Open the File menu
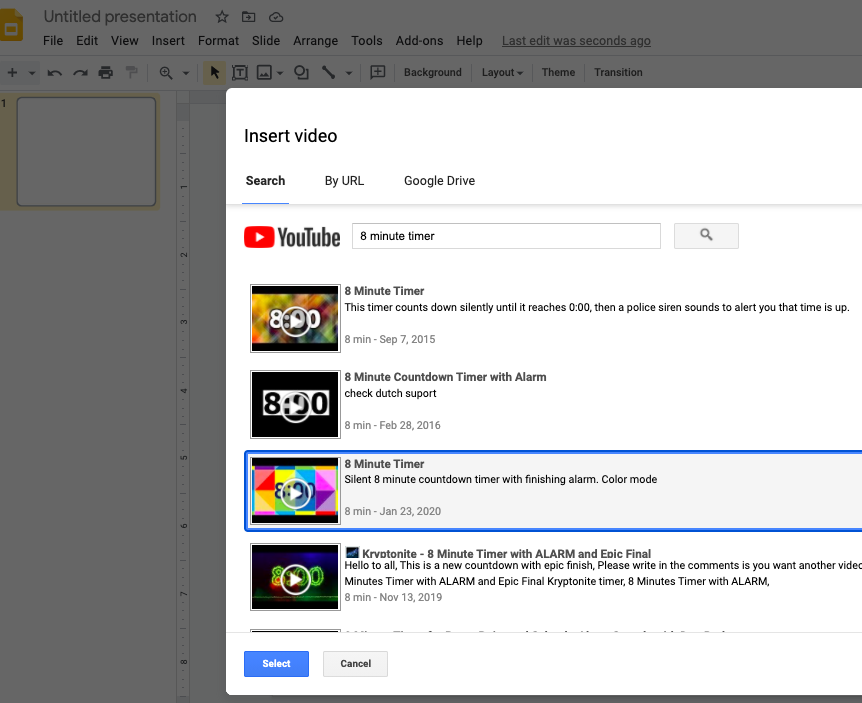 coord(53,41)
